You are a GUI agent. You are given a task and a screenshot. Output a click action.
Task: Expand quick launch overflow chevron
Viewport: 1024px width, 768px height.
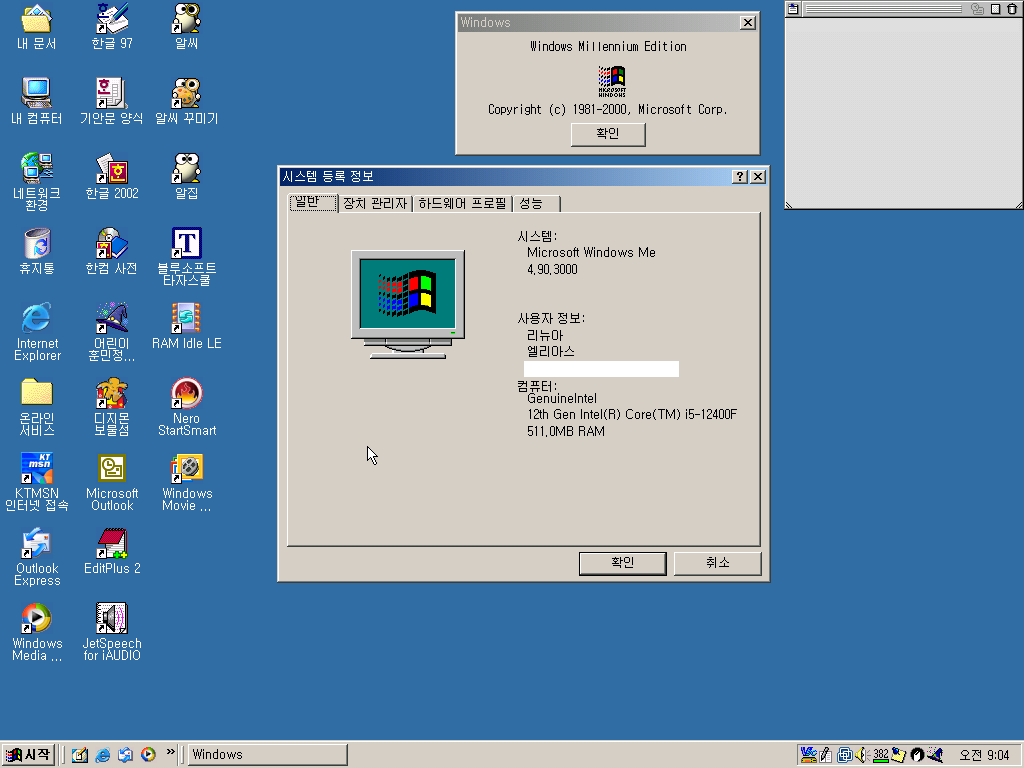coord(170,753)
